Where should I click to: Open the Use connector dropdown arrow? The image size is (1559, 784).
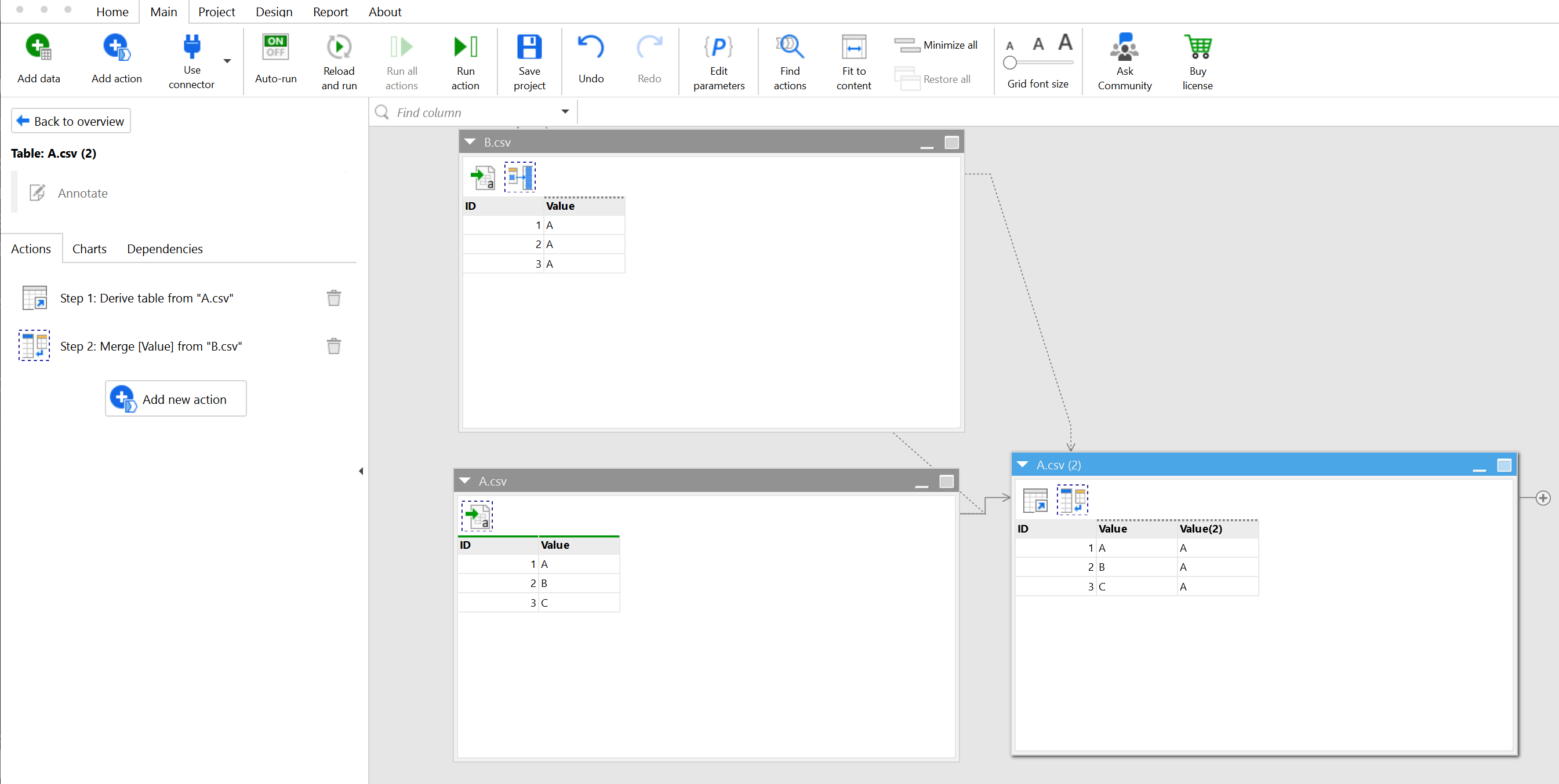point(227,60)
